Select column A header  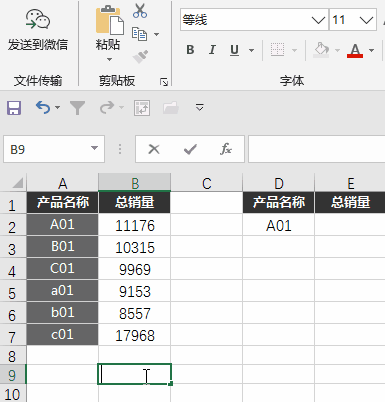coord(63,183)
